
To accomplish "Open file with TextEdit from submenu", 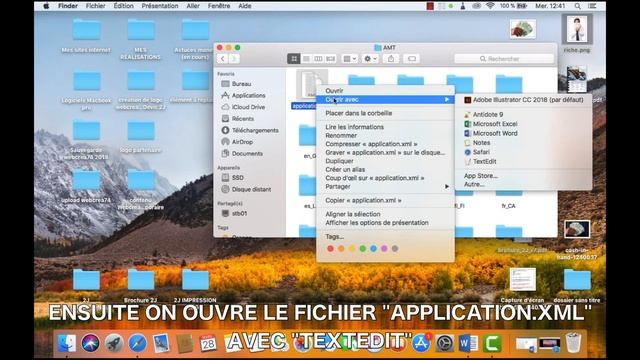I will [x=484, y=162].
